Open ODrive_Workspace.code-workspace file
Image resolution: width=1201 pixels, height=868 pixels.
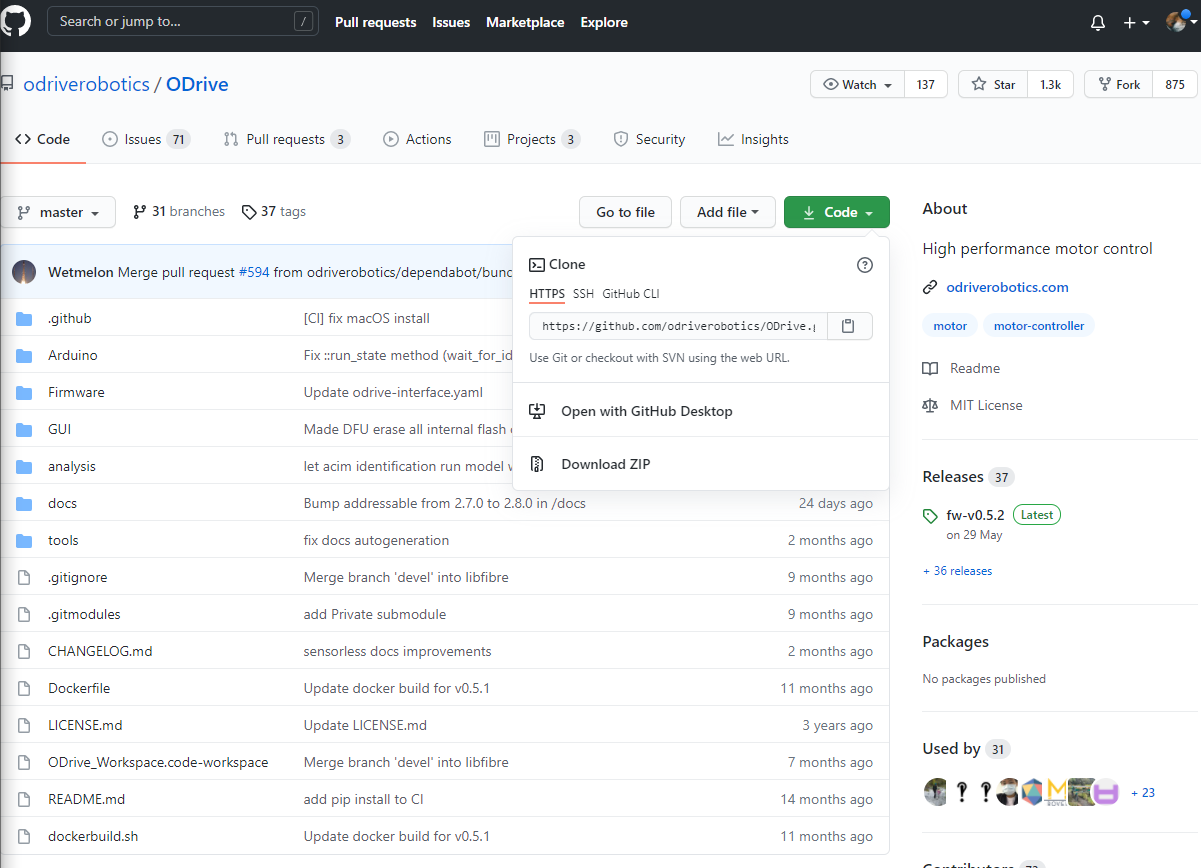tap(158, 762)
